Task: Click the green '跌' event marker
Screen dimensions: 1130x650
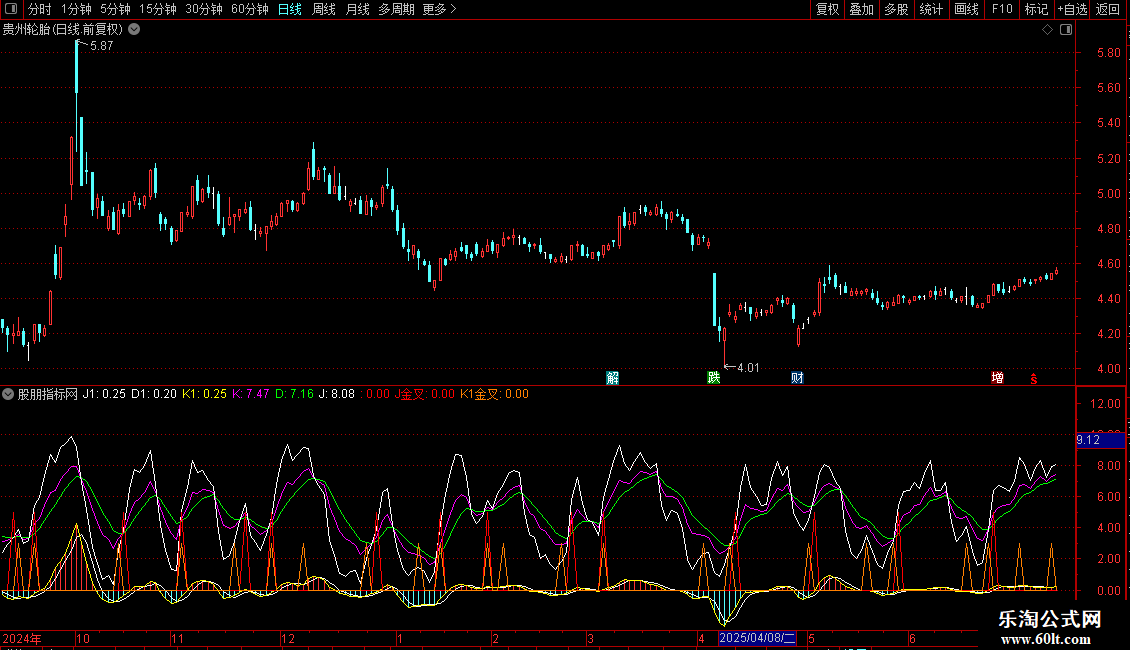Action: (713, 378)
